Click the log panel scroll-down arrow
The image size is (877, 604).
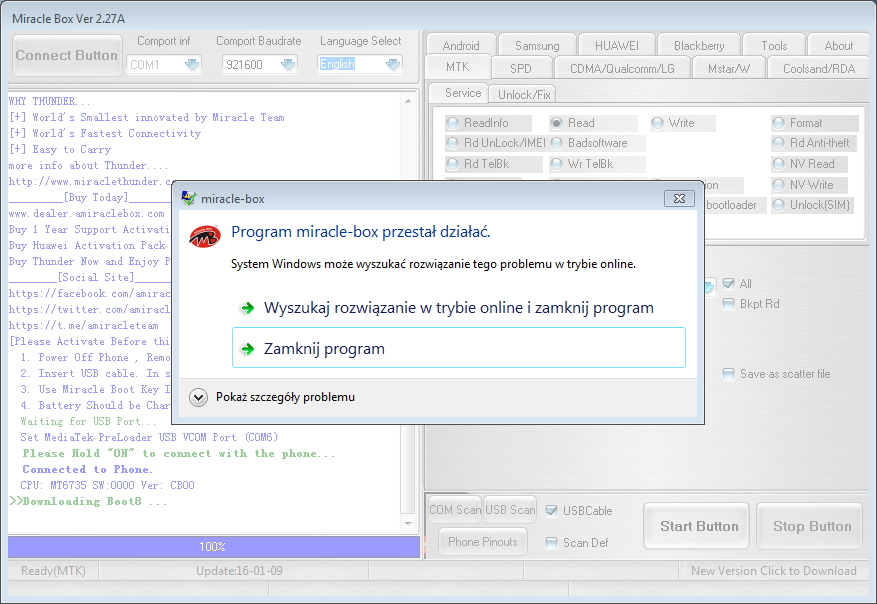coord(408,524)
